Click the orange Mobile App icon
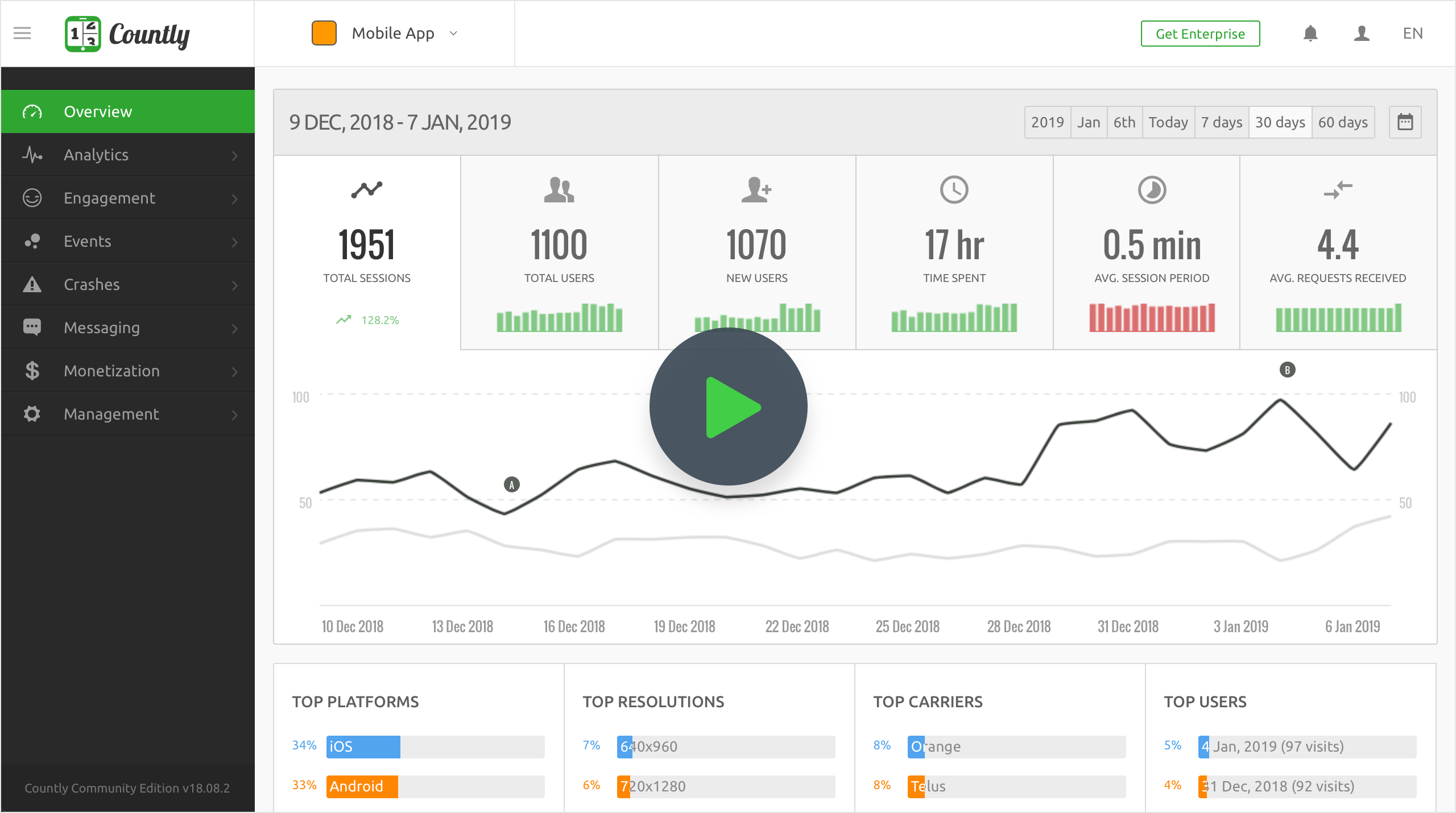Viewport: 1456px width, 813px height. (x=324, y=33)
